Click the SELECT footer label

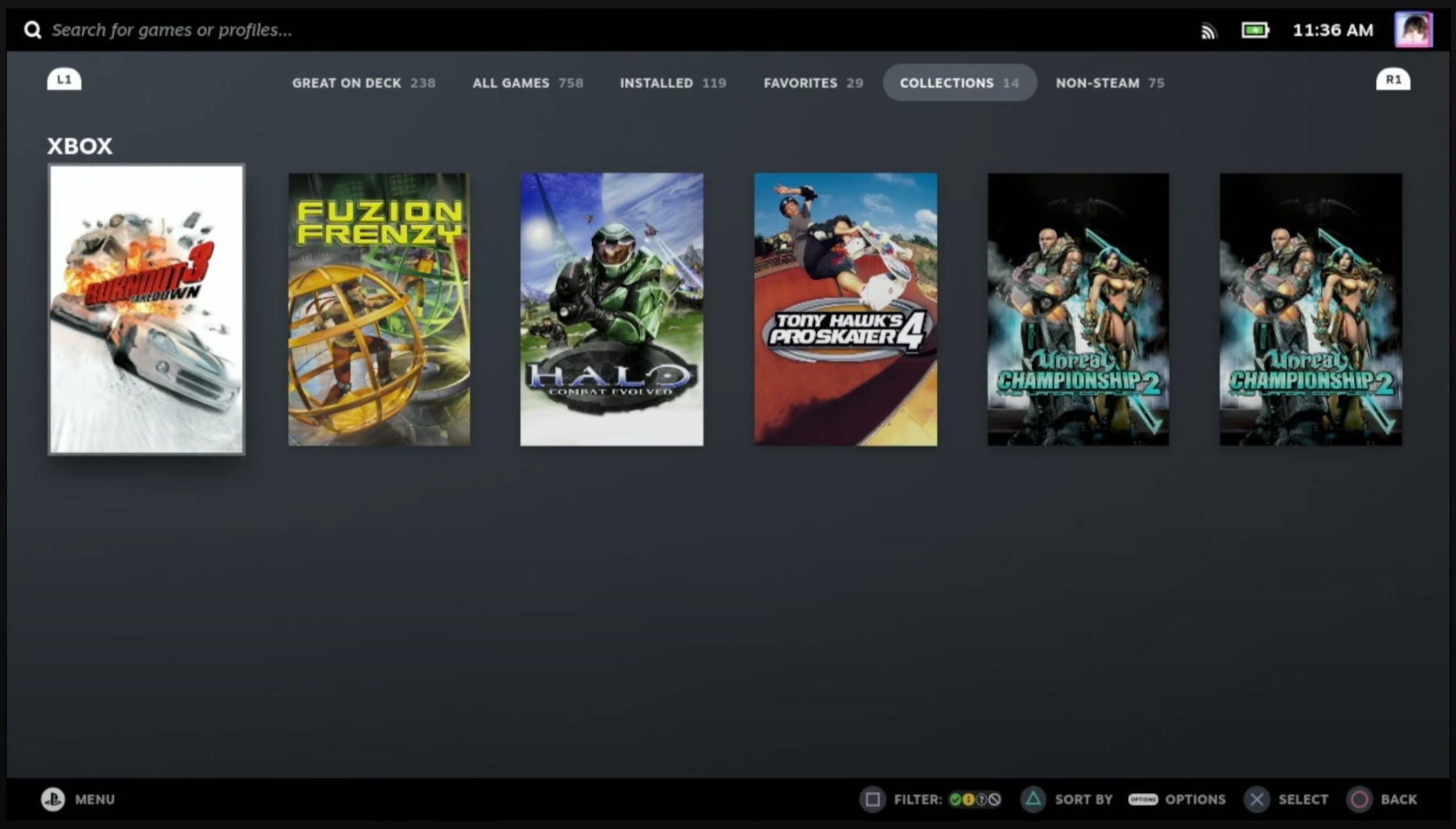pos(1303,800)
